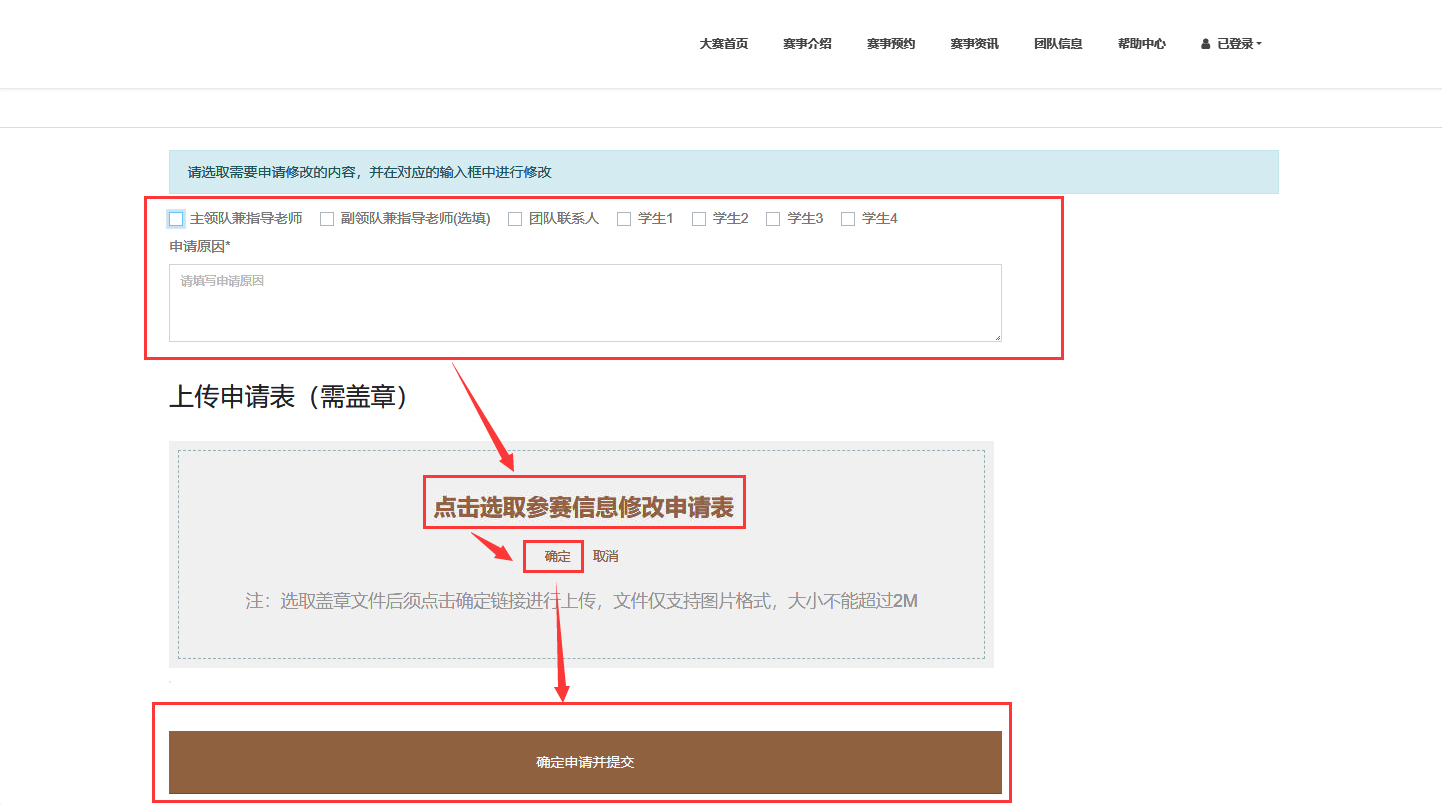Click 取消 to cancel the upload
The width and height of the screenshot is (1442, 804).
(605, 556)
